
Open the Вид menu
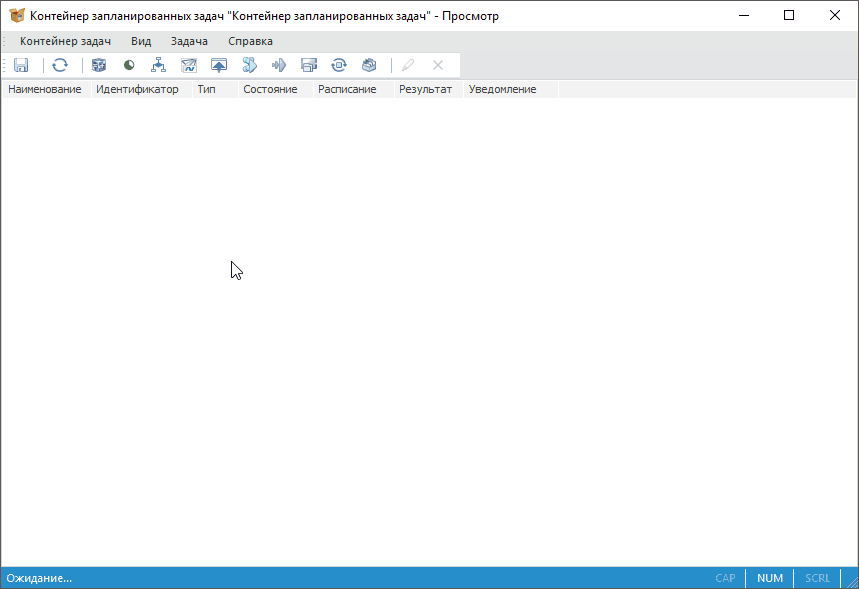coord(141,41)
